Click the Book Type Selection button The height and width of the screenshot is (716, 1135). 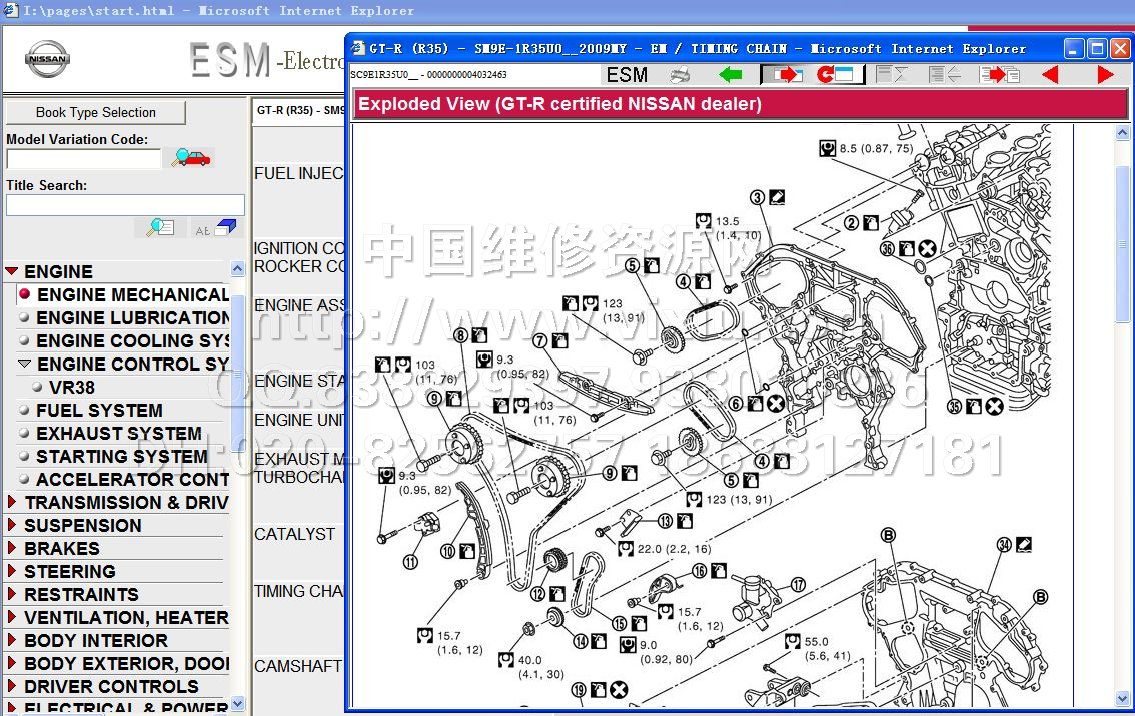pyautogui.click(x=96, y=112)
